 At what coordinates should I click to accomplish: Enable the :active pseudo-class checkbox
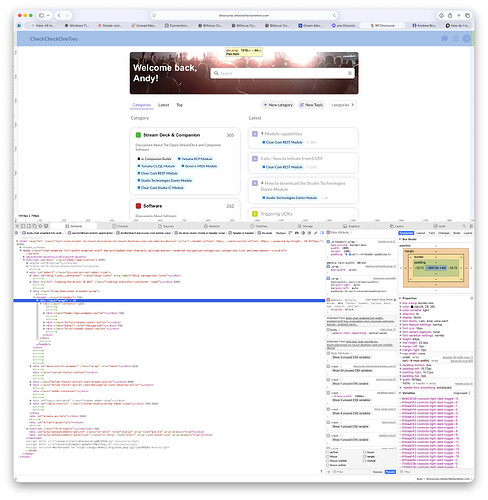[x=328, y=452]
